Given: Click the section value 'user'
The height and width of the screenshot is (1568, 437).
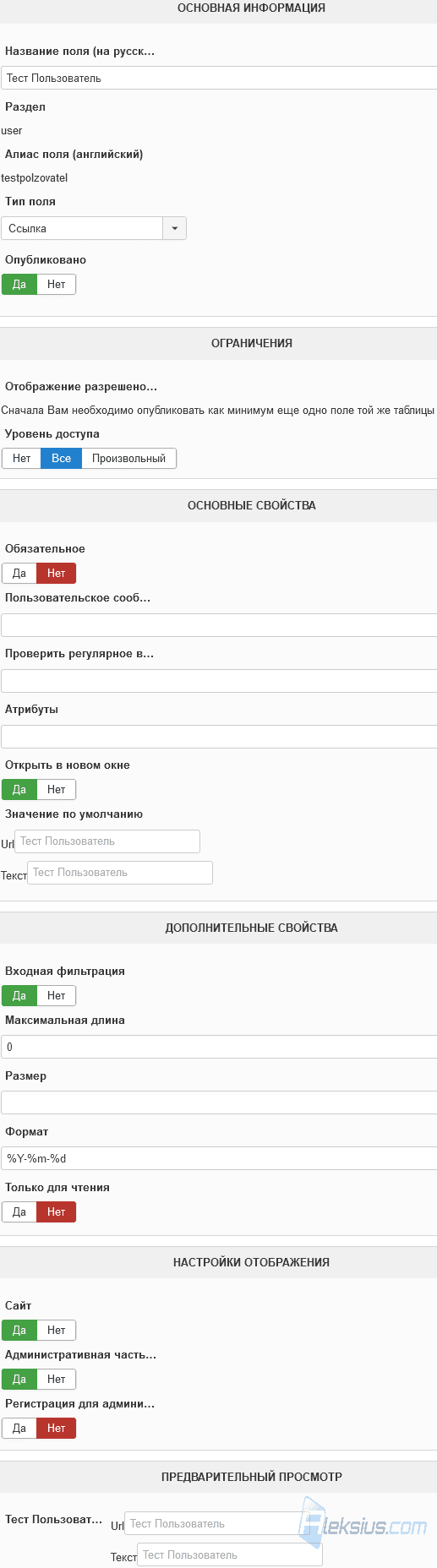Looking at the screenshot, I should click(12, 131).
